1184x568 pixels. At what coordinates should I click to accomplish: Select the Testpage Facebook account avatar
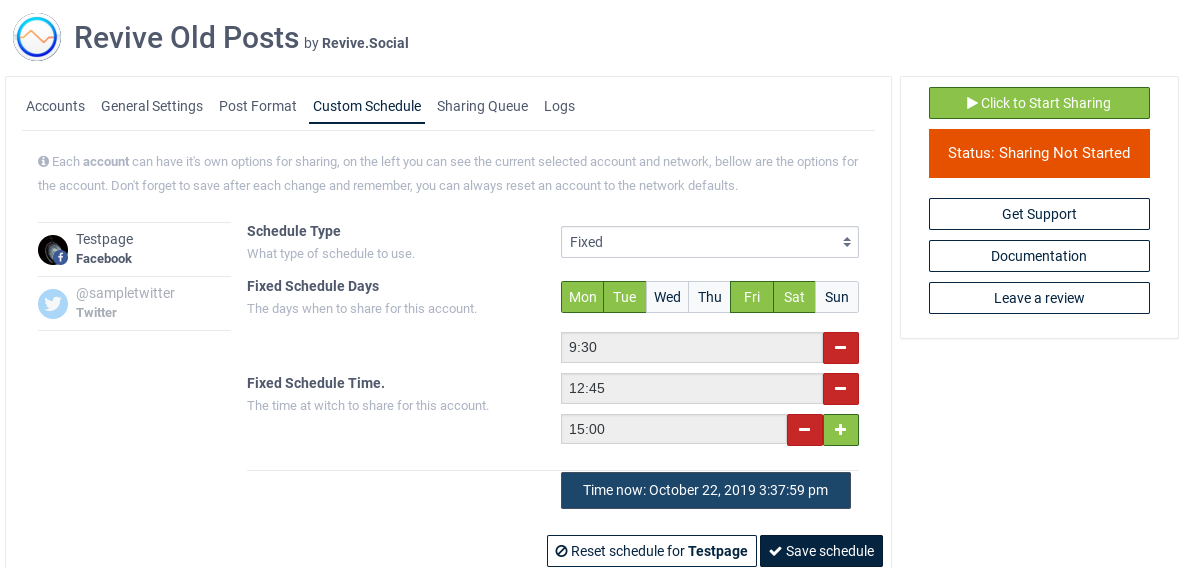click(x=53, y=250)
